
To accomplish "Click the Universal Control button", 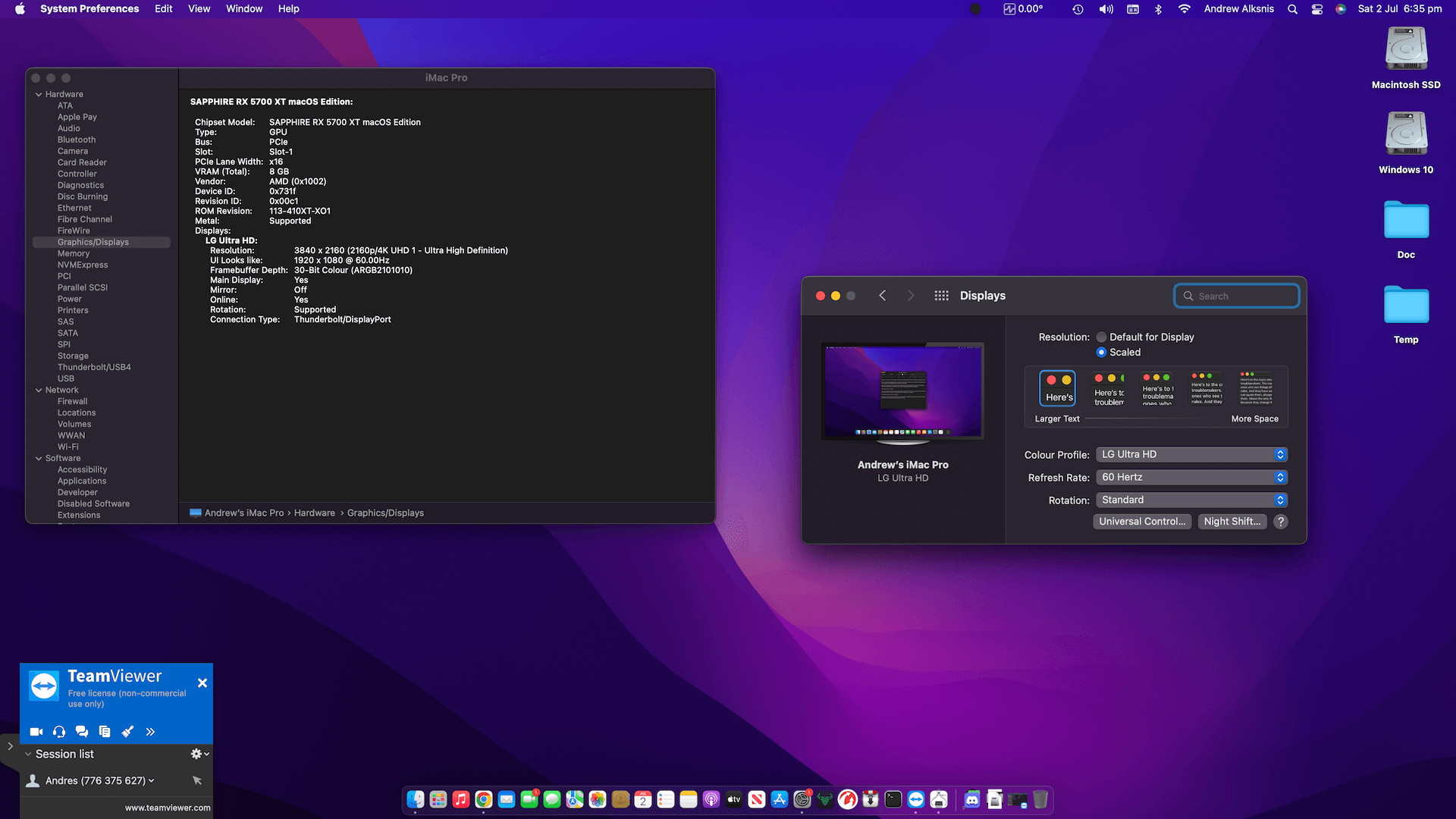I will click(1142, 521).
